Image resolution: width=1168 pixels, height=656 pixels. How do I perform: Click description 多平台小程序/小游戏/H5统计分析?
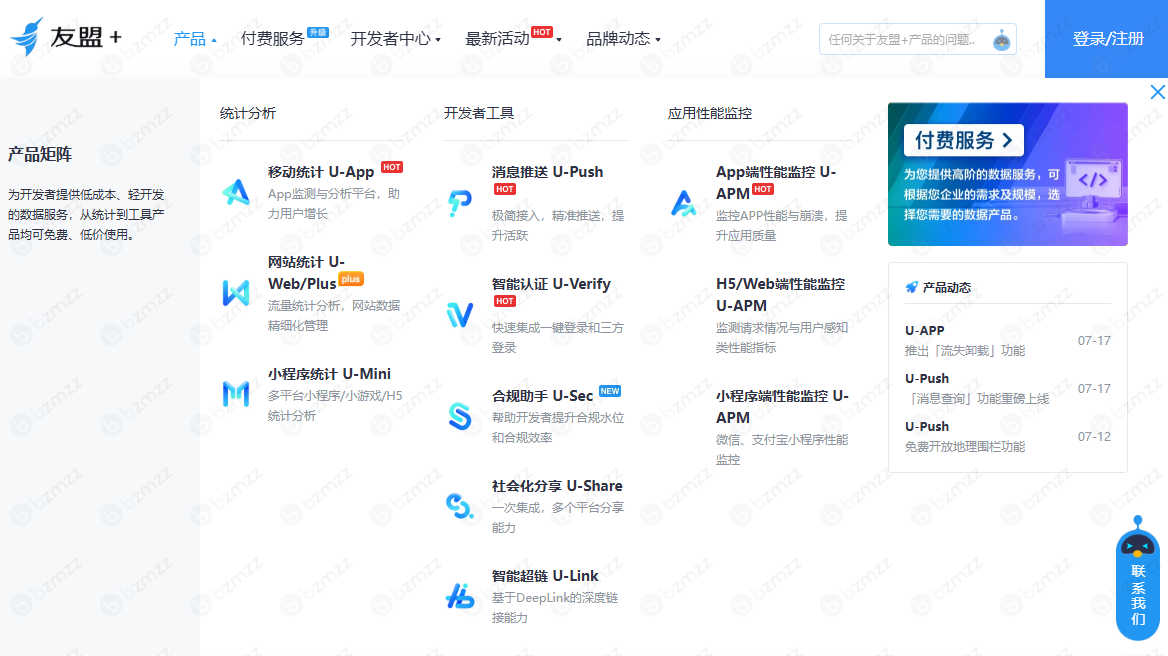335,405
